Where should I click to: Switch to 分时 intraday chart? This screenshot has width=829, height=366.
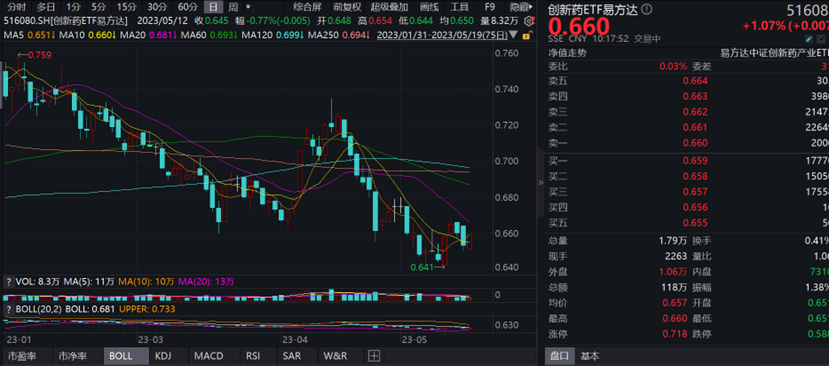click(x=17, y=7)
